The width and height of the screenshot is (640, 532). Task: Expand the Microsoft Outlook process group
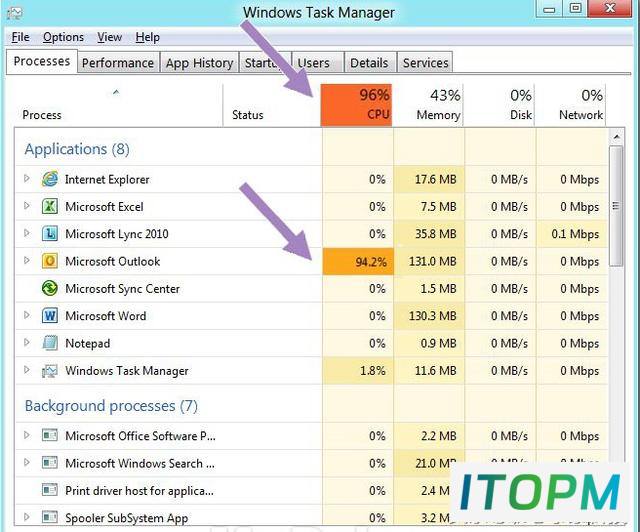[27, 260]
